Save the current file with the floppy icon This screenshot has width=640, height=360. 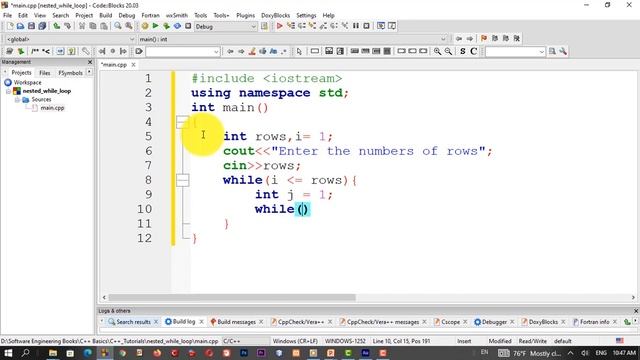click(31, 26)
